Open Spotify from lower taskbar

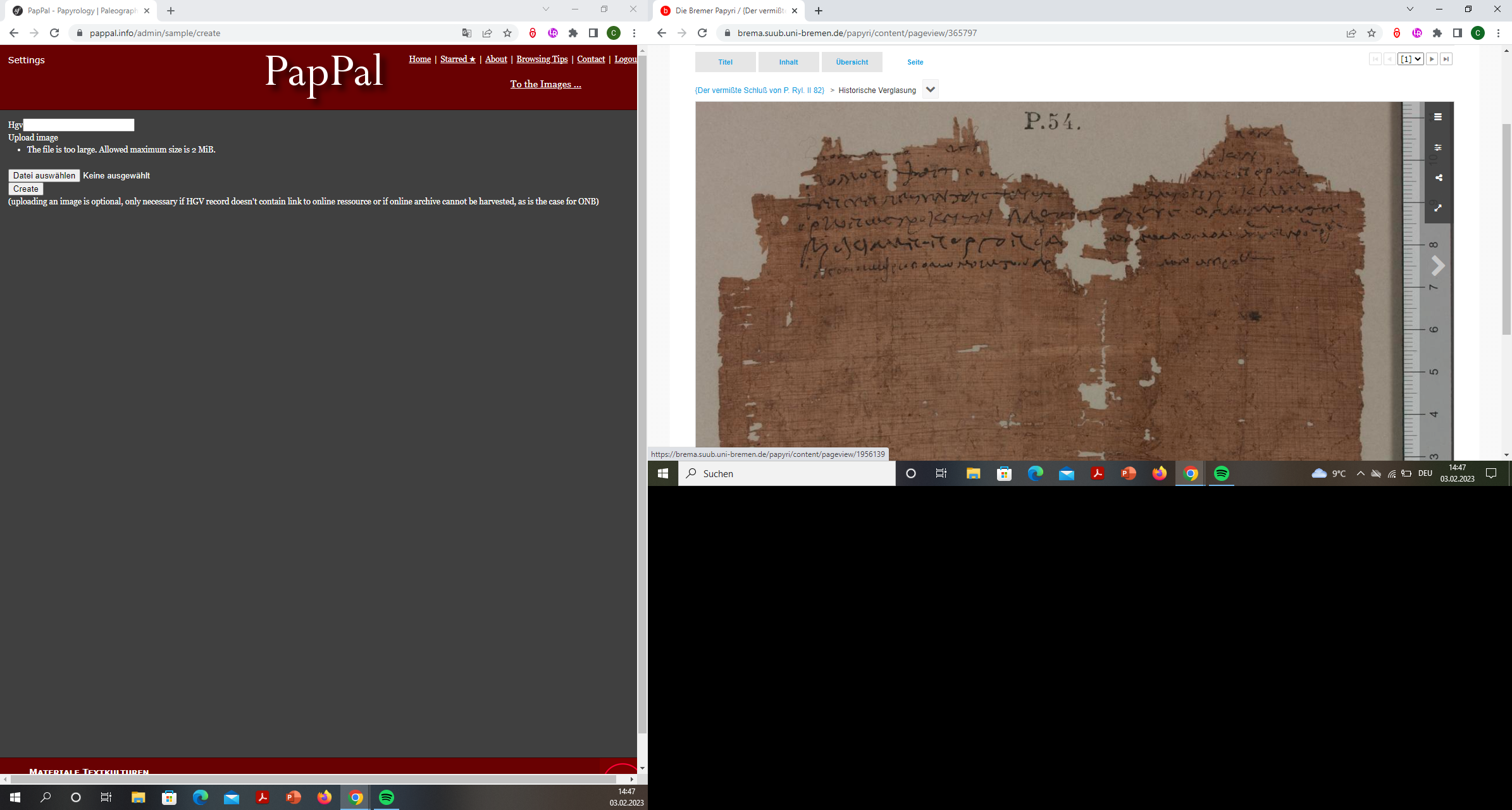pyautogui.click(x=387, y=797)
